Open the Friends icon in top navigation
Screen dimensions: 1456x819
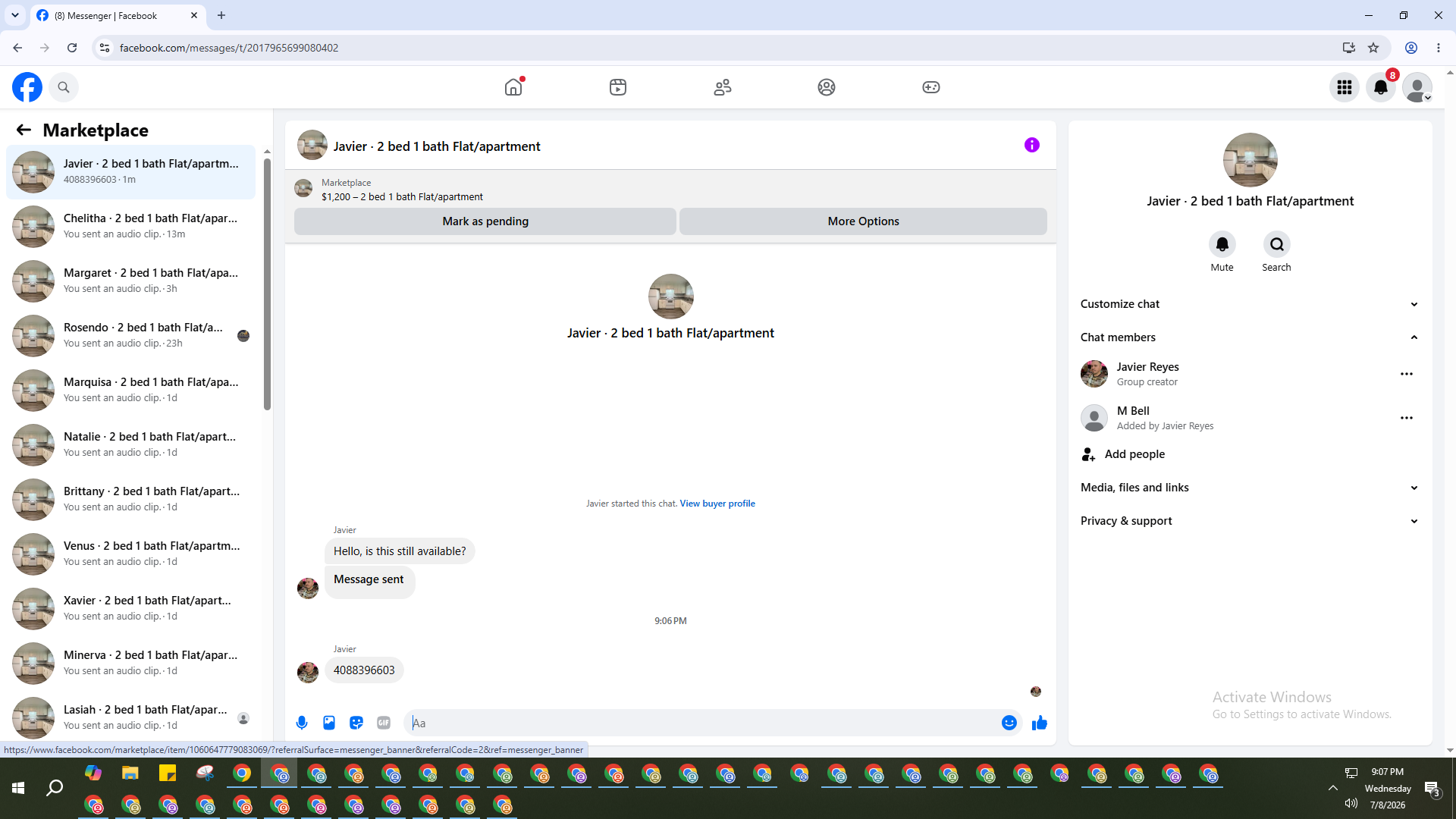click(723, 87)
